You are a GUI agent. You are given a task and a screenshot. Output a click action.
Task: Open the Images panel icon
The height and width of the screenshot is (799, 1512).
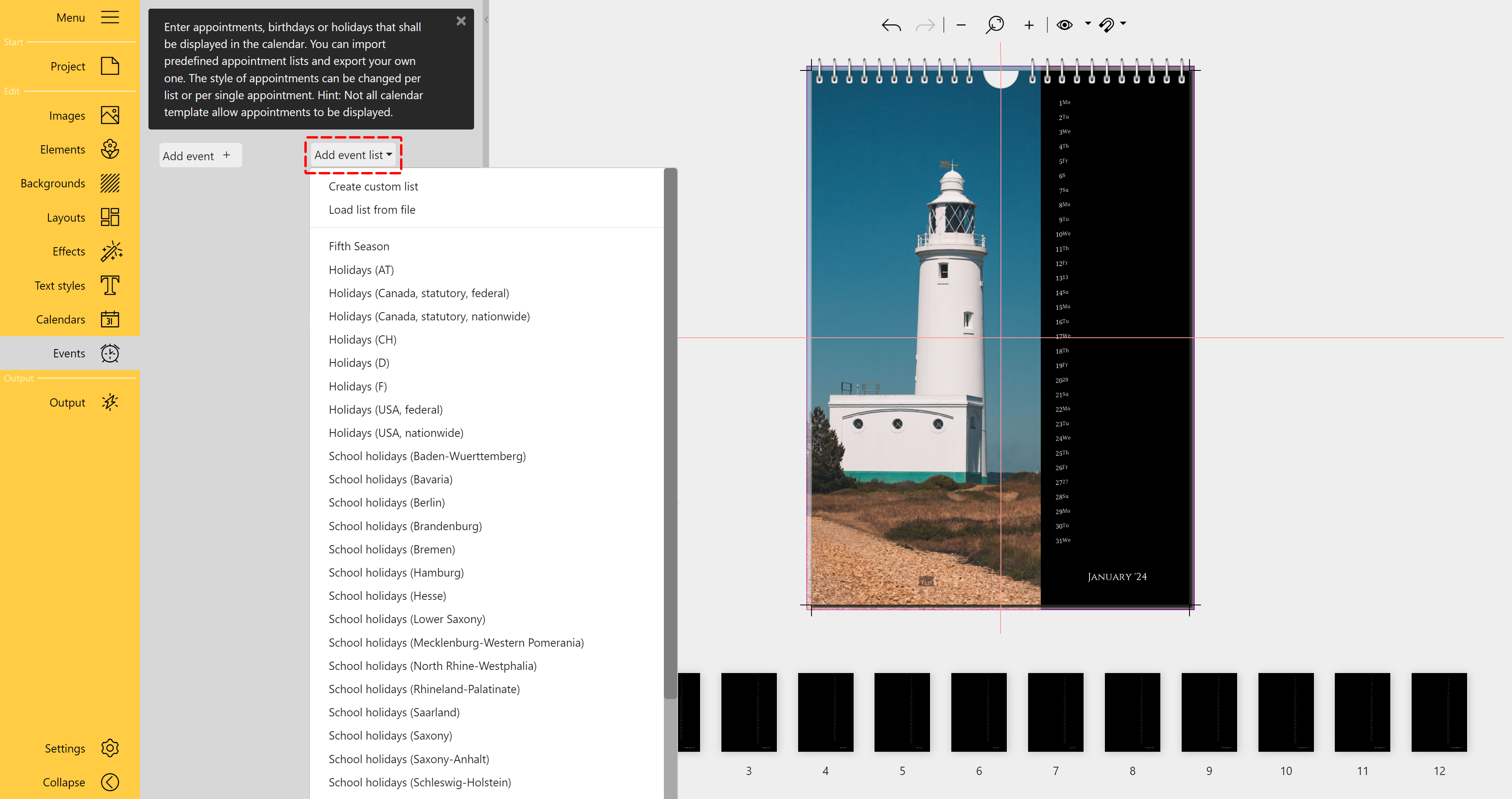pyautogui.click(x=110, y=115)
